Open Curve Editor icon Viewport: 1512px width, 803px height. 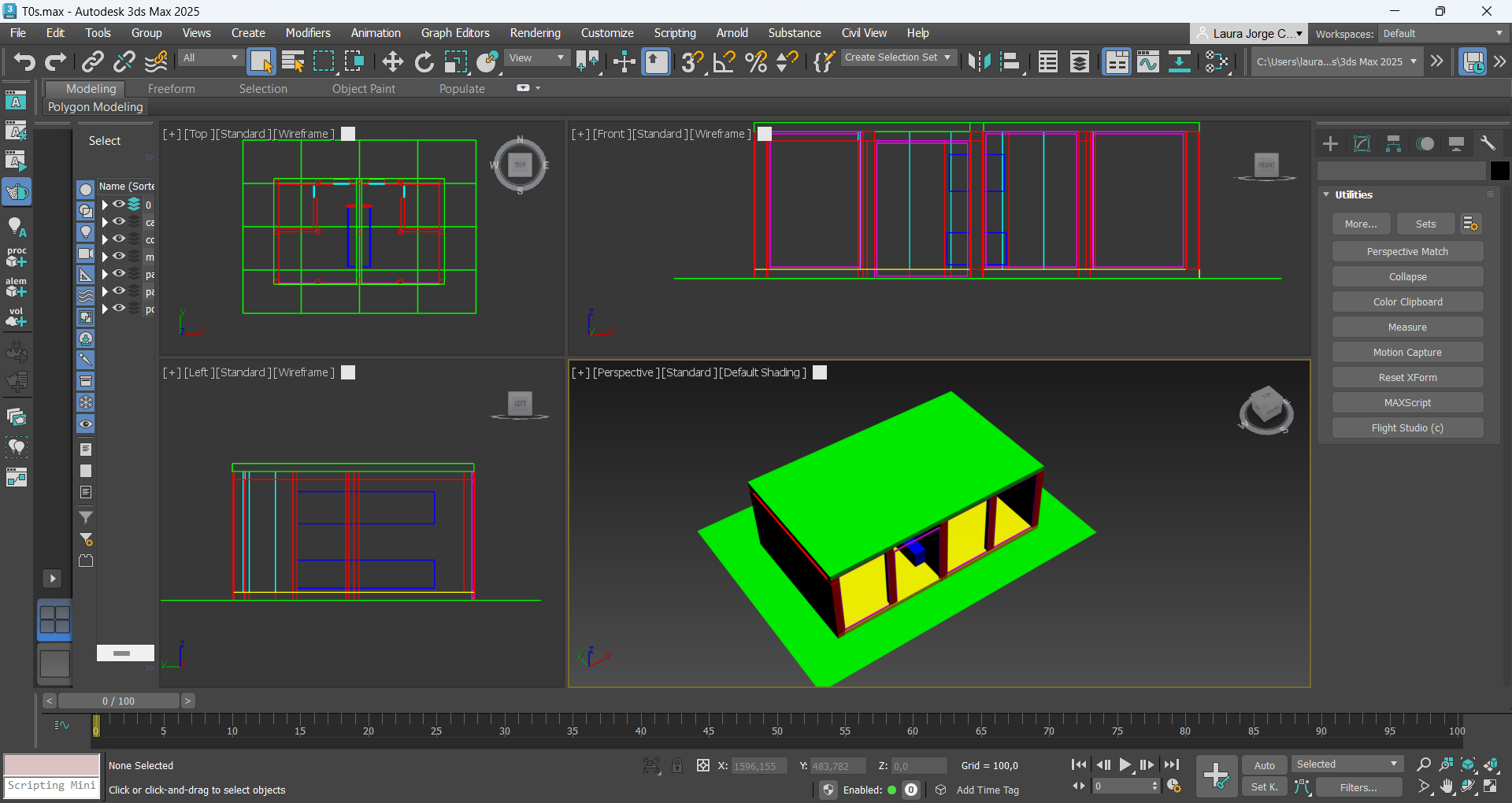1148,61
